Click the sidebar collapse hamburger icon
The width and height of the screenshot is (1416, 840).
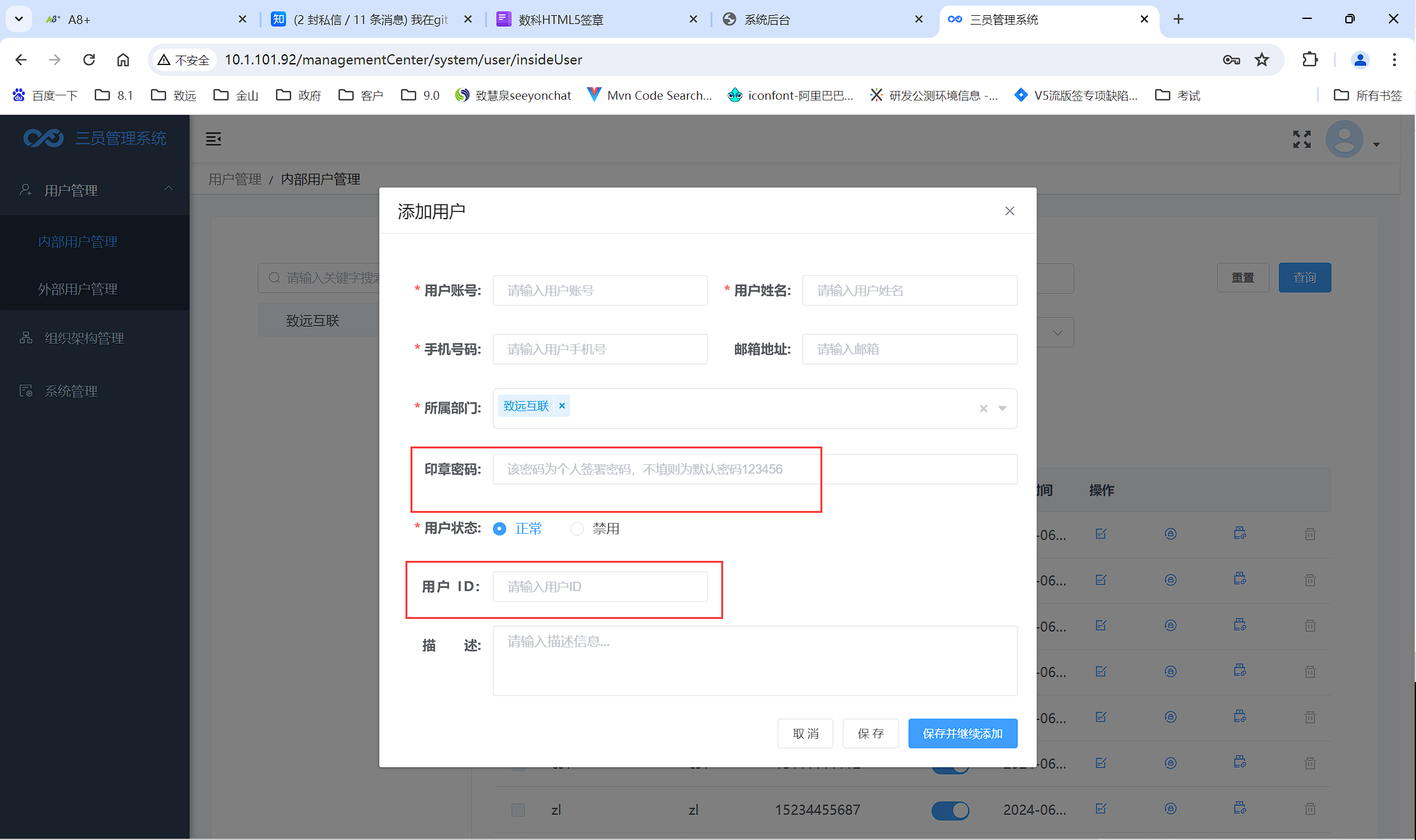tap(213, 139)
